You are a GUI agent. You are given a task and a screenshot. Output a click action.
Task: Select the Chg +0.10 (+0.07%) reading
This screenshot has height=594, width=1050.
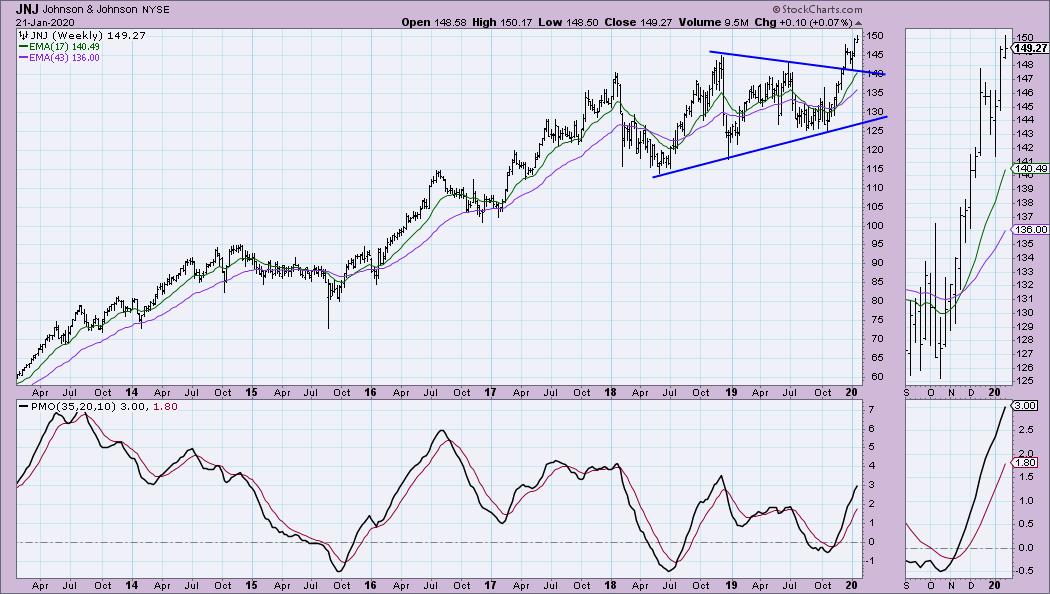click(x=804, y=22)
